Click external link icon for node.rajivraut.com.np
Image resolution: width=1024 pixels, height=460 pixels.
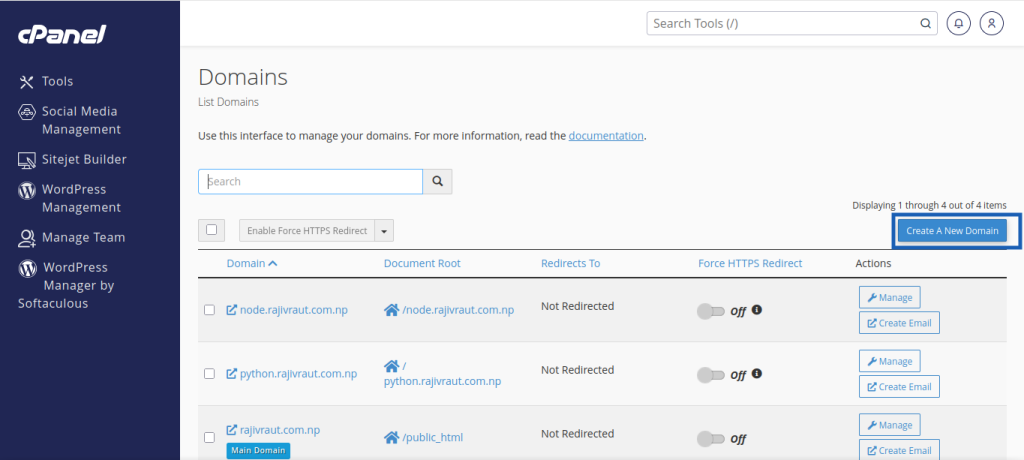click(x=231, y=310)
